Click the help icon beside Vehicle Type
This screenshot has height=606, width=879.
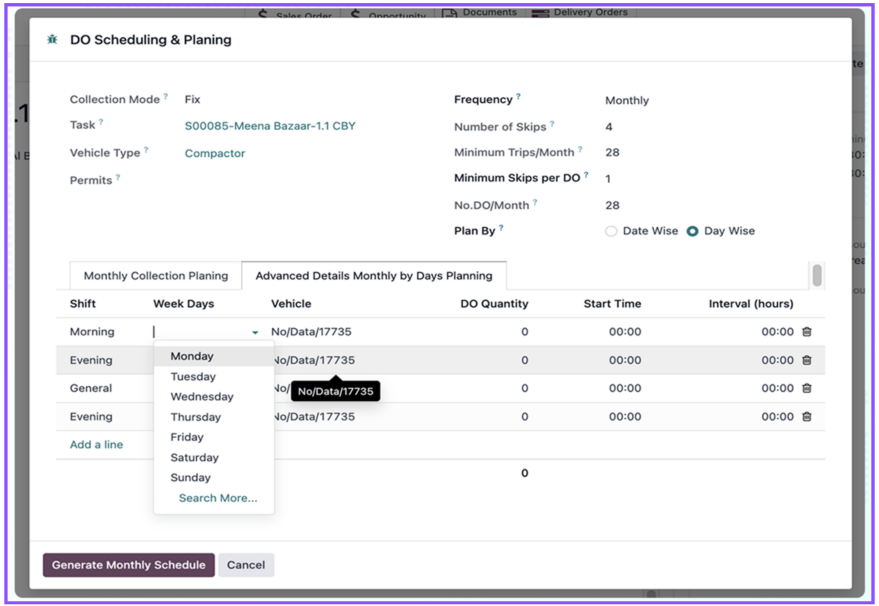pyautogui.click(x=146, y=152)
